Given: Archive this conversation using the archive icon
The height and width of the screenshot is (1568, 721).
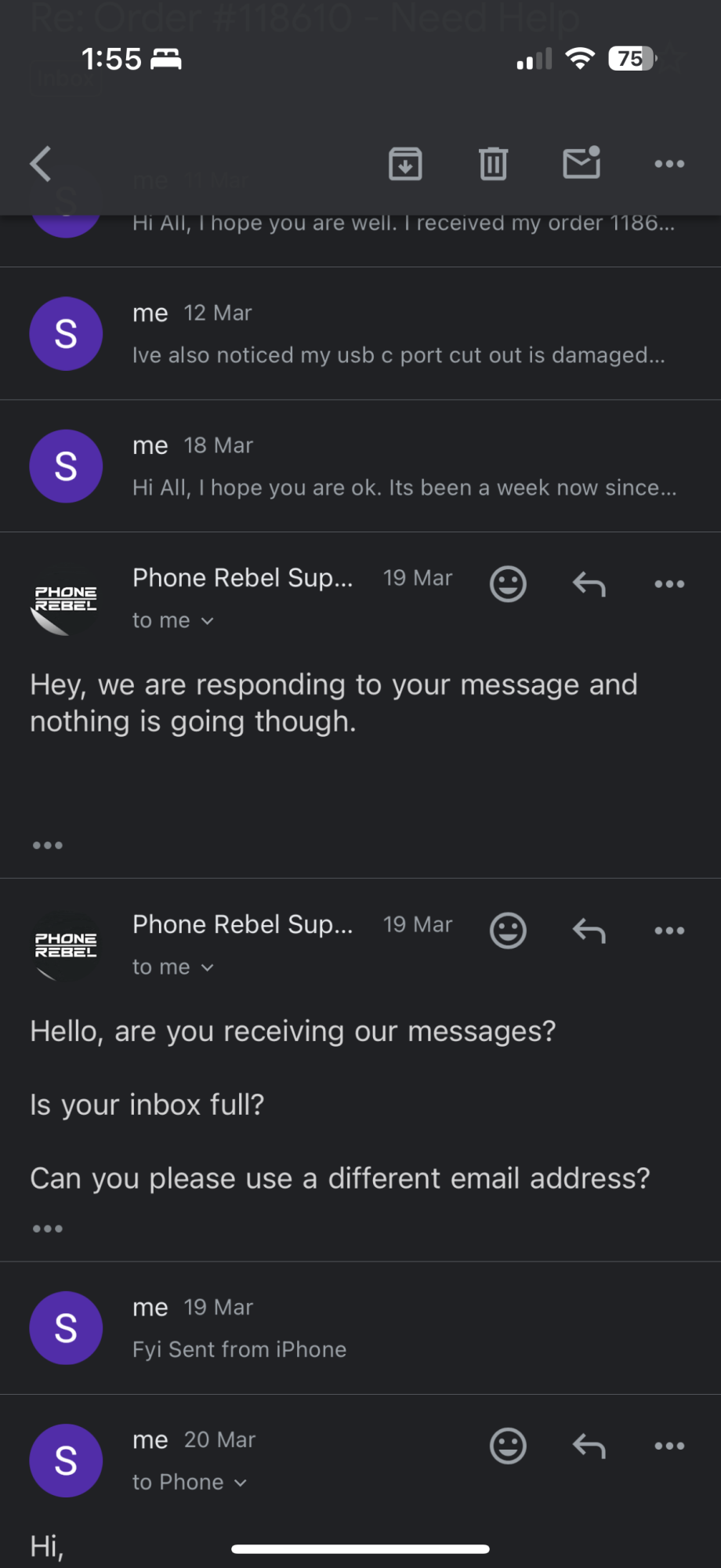Looking at the screenshot, I should point(405,164).
